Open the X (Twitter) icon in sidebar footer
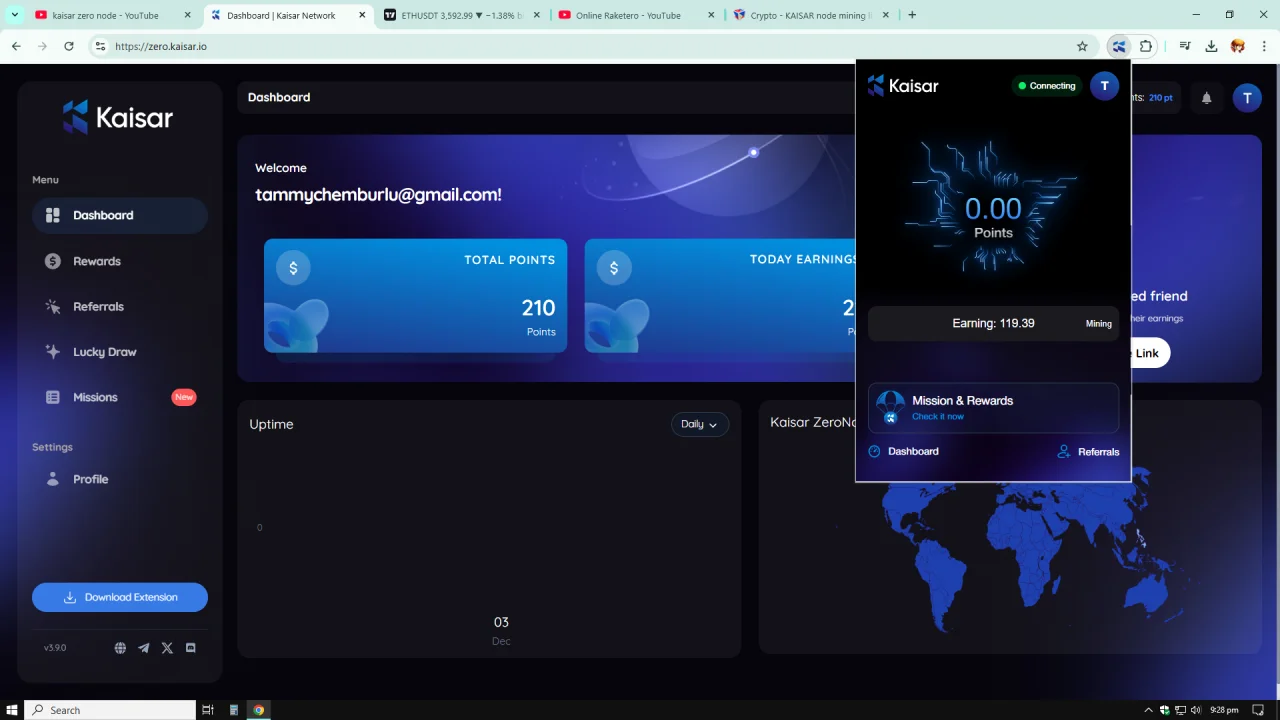 [x=167, y=648]
